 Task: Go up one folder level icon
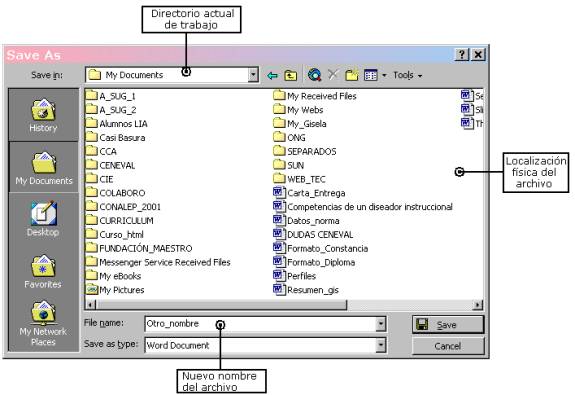click(290, 75)
